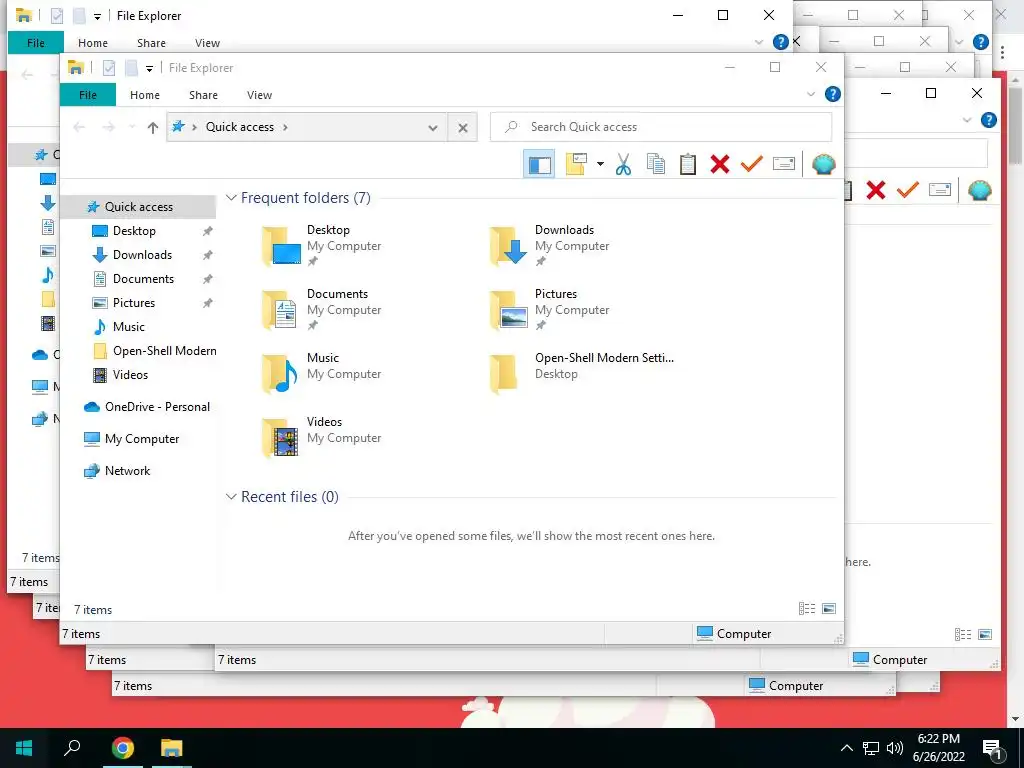Open the File tab in front window
The width and height of the screenshot is (1024, 768).
(88, 95)
